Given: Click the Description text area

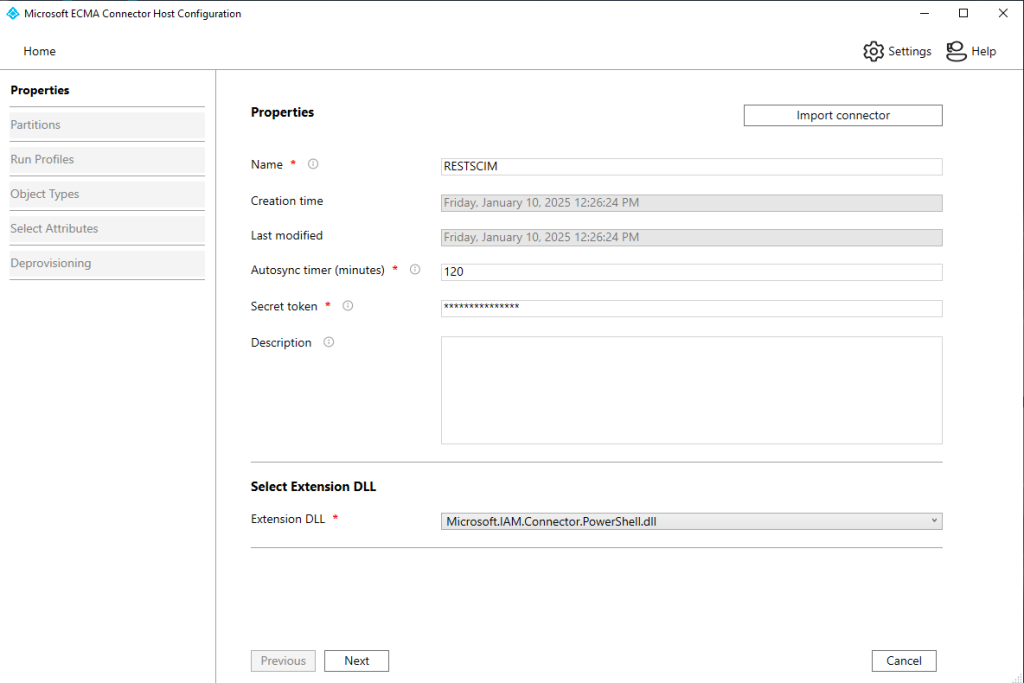Looking at the screenshot, I should 691,390.
